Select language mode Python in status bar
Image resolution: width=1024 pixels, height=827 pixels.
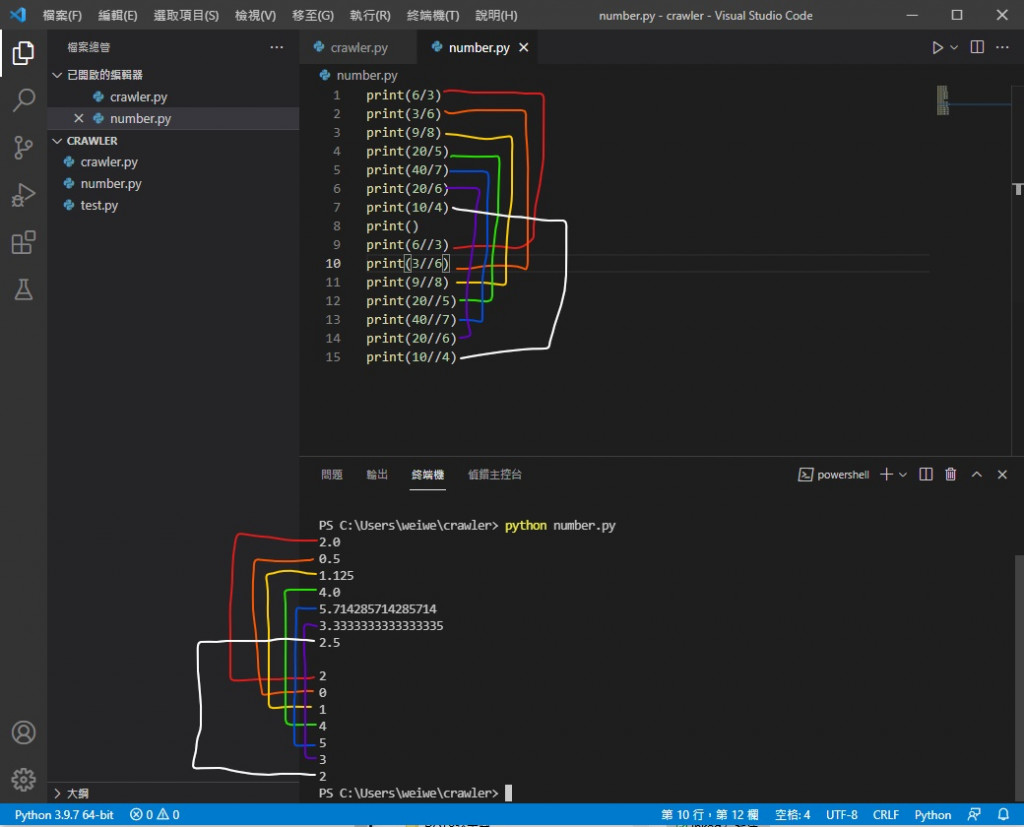(933, 815)
